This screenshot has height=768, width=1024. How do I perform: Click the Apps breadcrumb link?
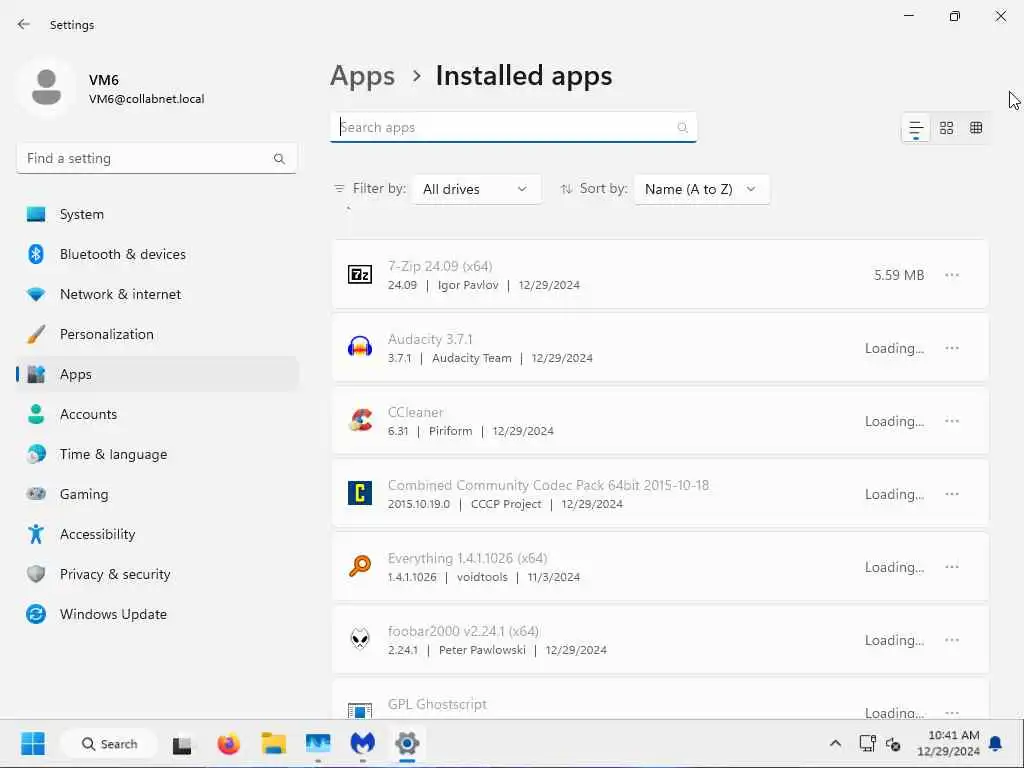362,76
